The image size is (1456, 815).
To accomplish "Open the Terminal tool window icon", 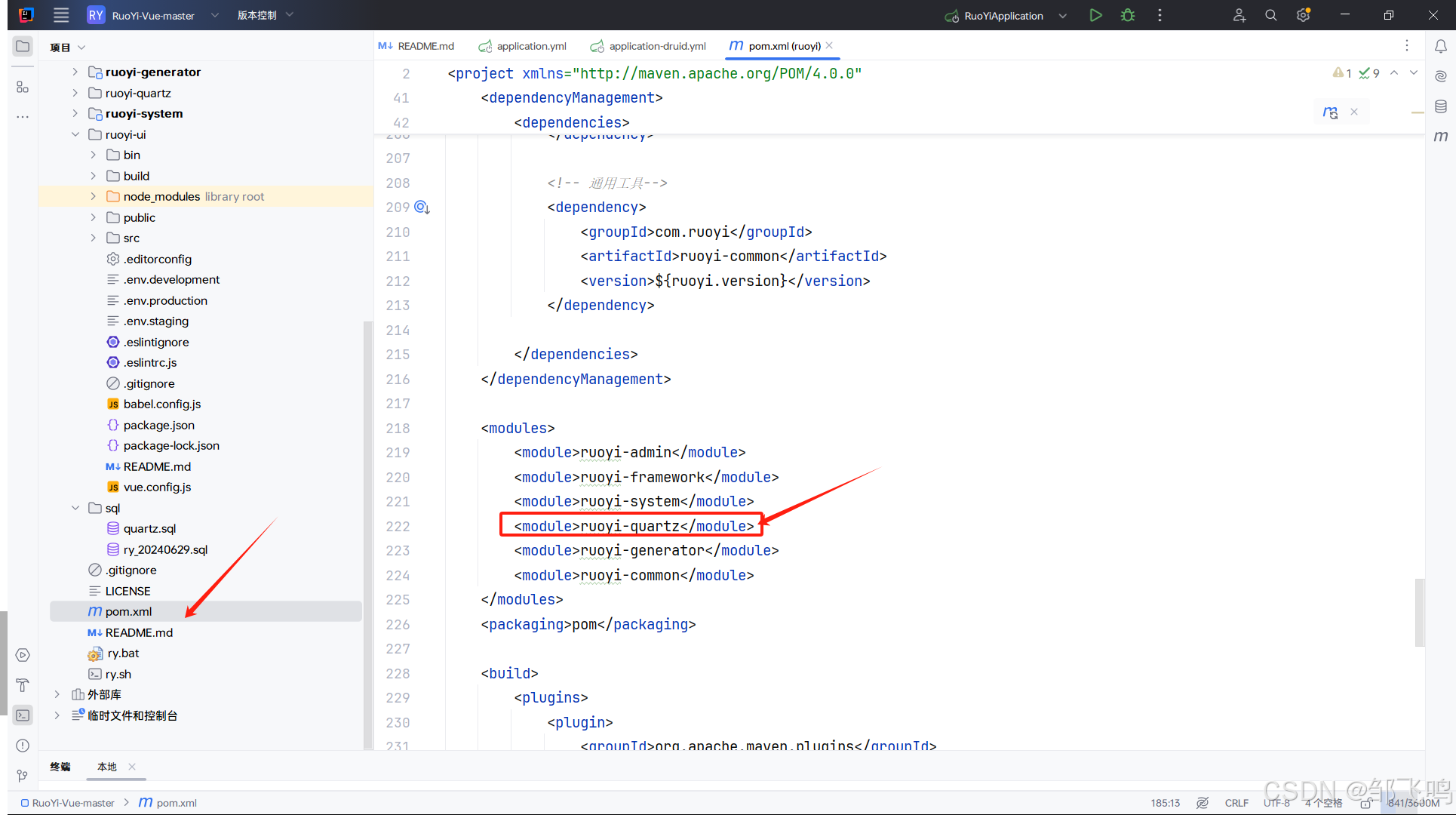I will (x=23, y=715).
